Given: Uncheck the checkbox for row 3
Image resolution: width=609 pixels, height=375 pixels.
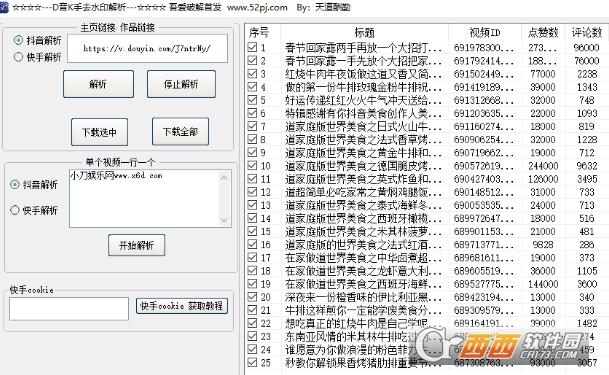Looking at the screenshot, I should 252,74.
